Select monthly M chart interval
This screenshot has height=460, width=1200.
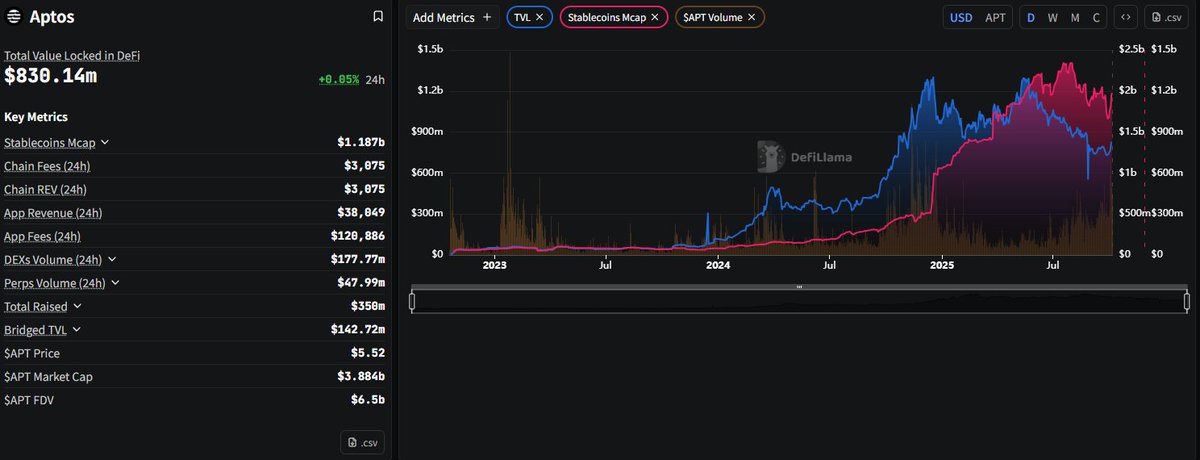click(x=1075, y=18)
